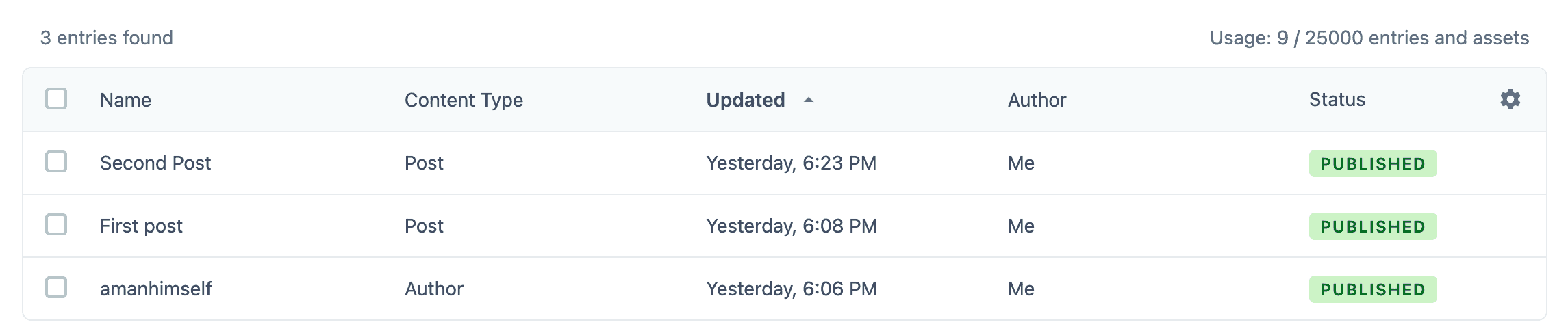Click the Author column header
The height and width of the screenshot is (331, 1568).
pos(1037,100)
